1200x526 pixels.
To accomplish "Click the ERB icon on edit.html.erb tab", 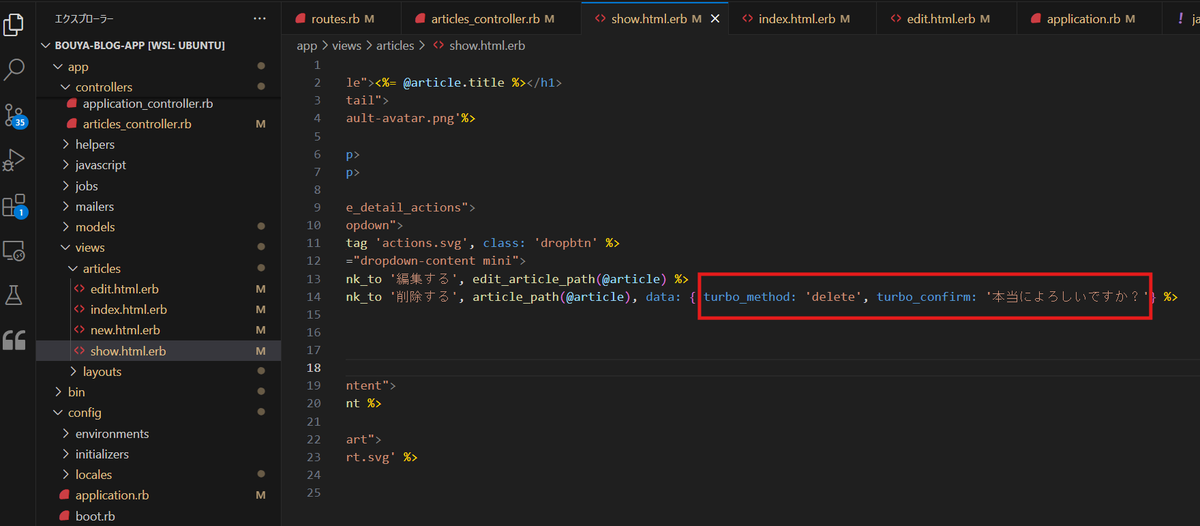I will tap(896, 19).
